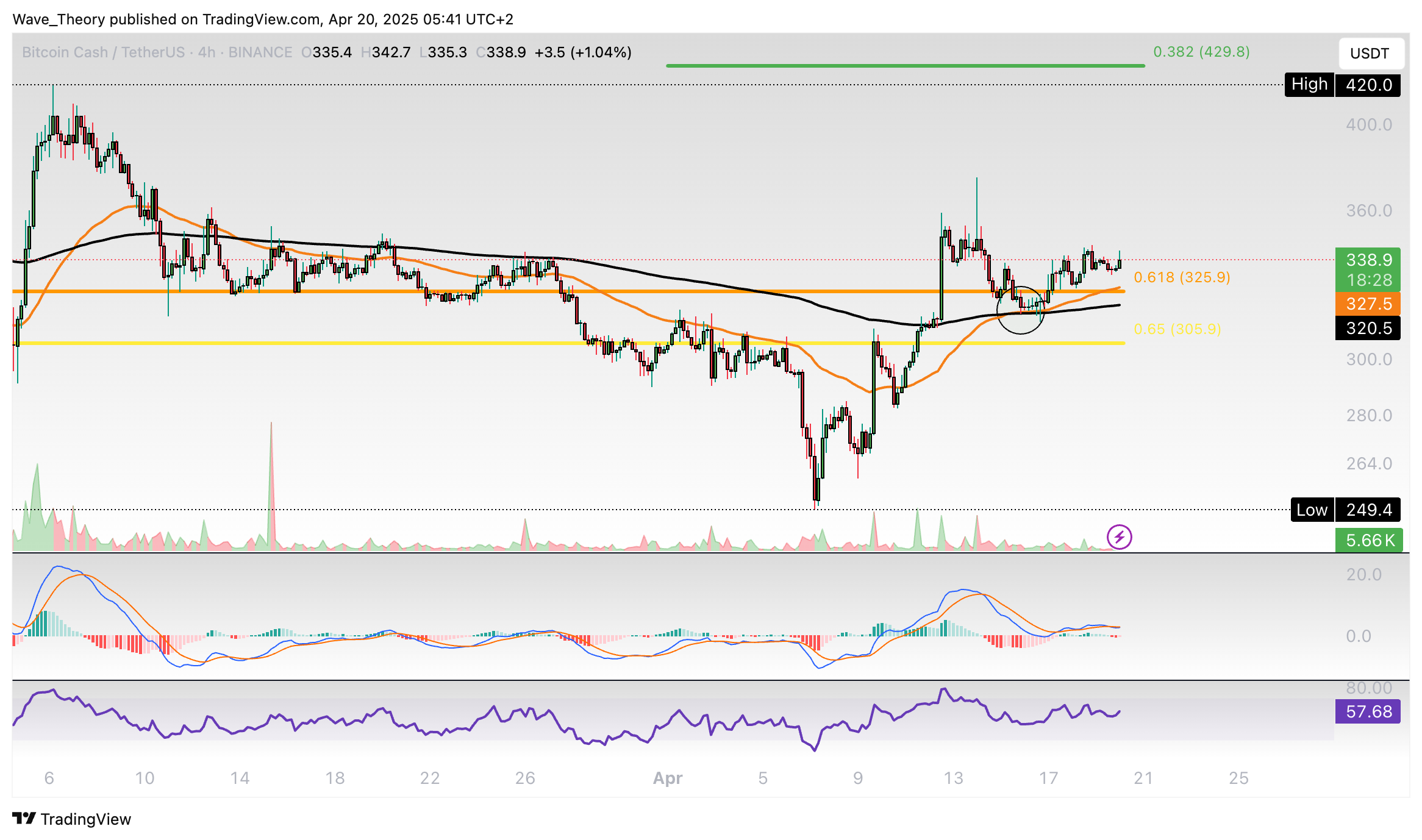Click the Bitcoin Cash / TetherUS symbol title
This screenshot has height=840, width=1422.
tap(103, 52)
